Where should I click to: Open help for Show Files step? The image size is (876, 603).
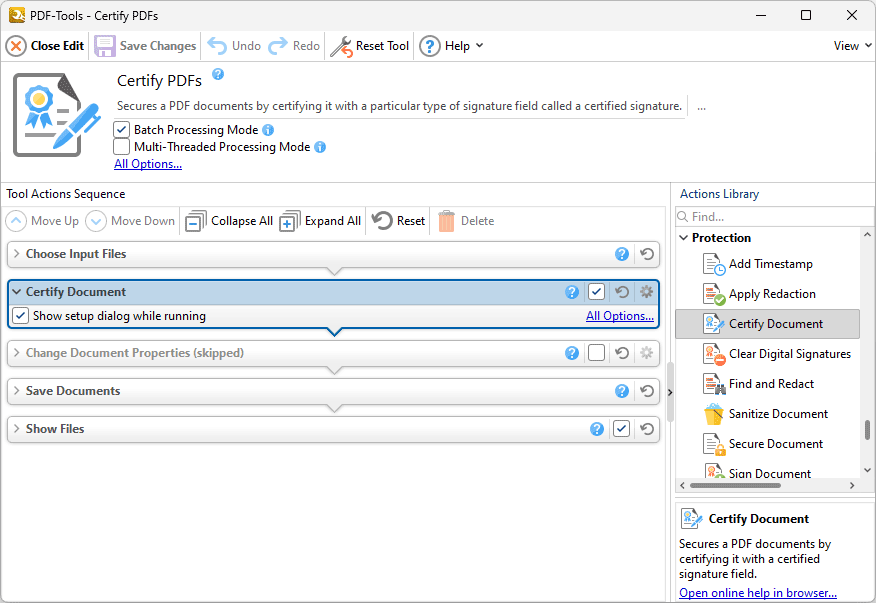pyautogui.click(x=597, y=429)
